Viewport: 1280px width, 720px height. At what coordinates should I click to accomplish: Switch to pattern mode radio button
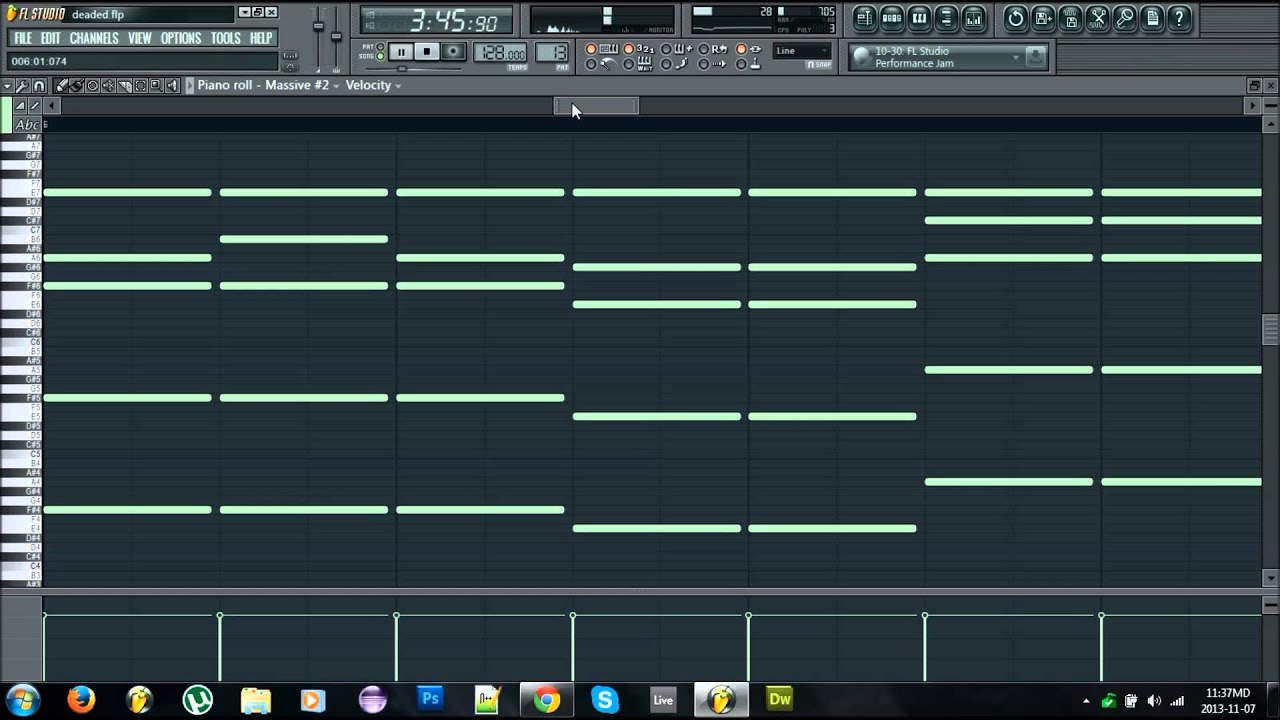tap(380, 47)
